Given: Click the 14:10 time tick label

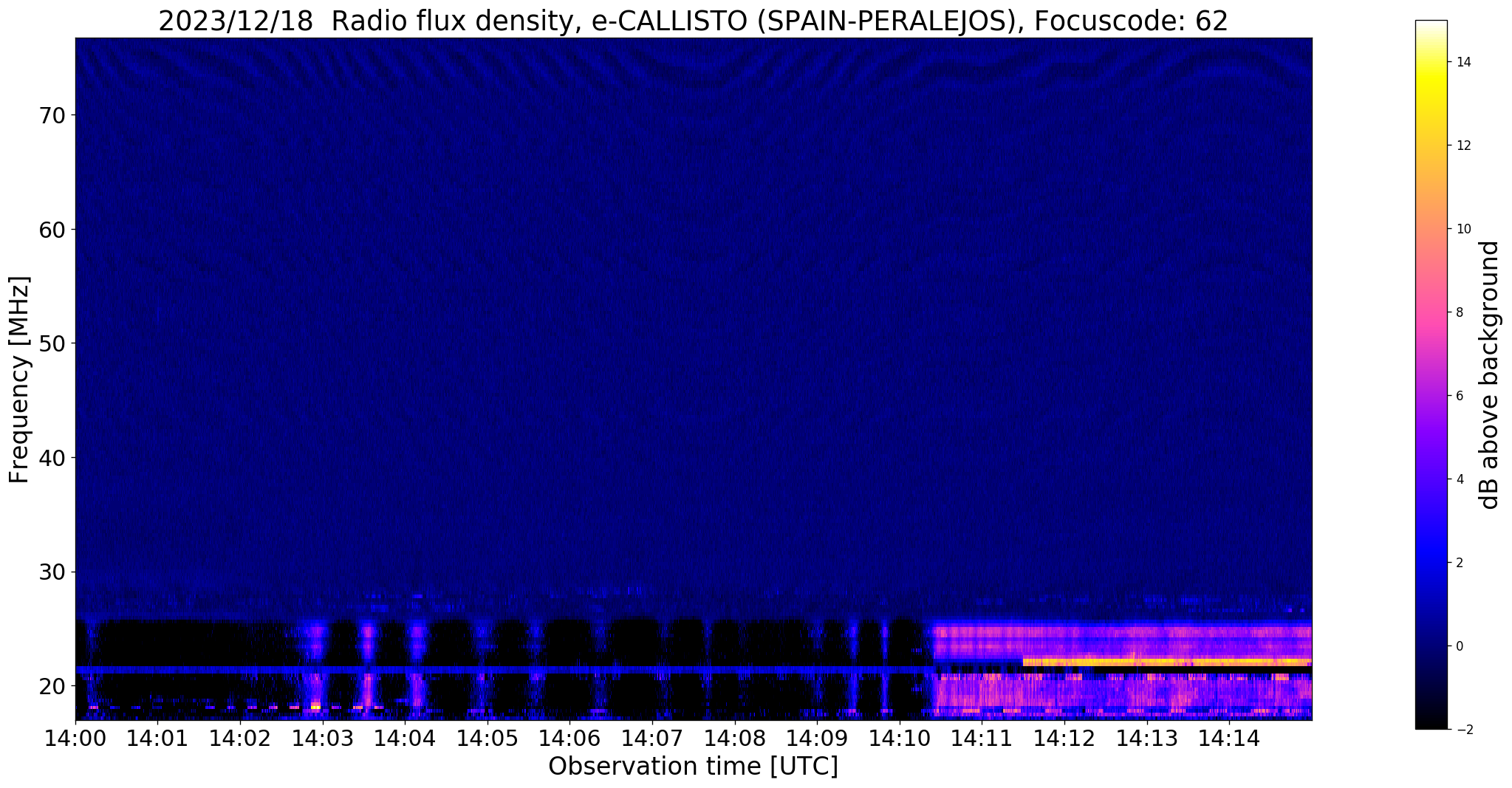Looking at the screenshot, I should point(899,739).
